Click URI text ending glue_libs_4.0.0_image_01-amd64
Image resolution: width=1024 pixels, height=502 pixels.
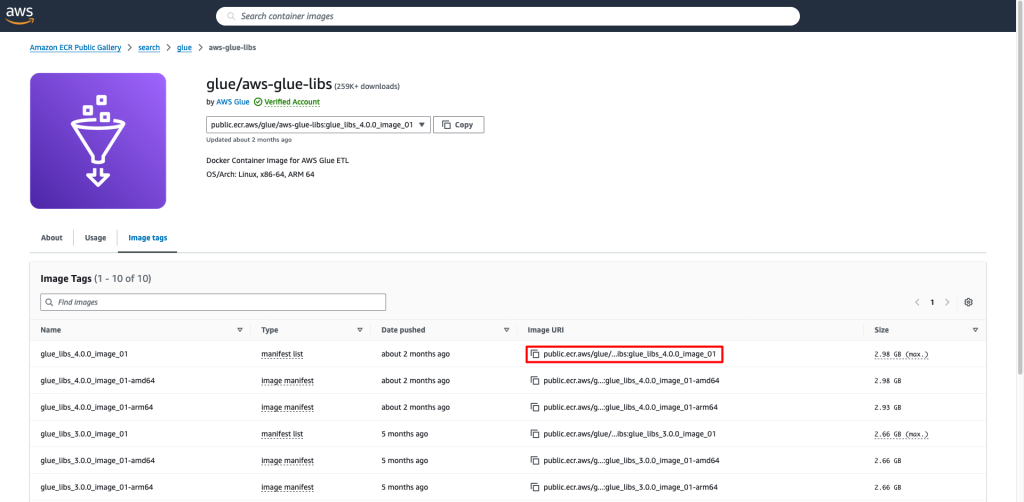point(632,381)
